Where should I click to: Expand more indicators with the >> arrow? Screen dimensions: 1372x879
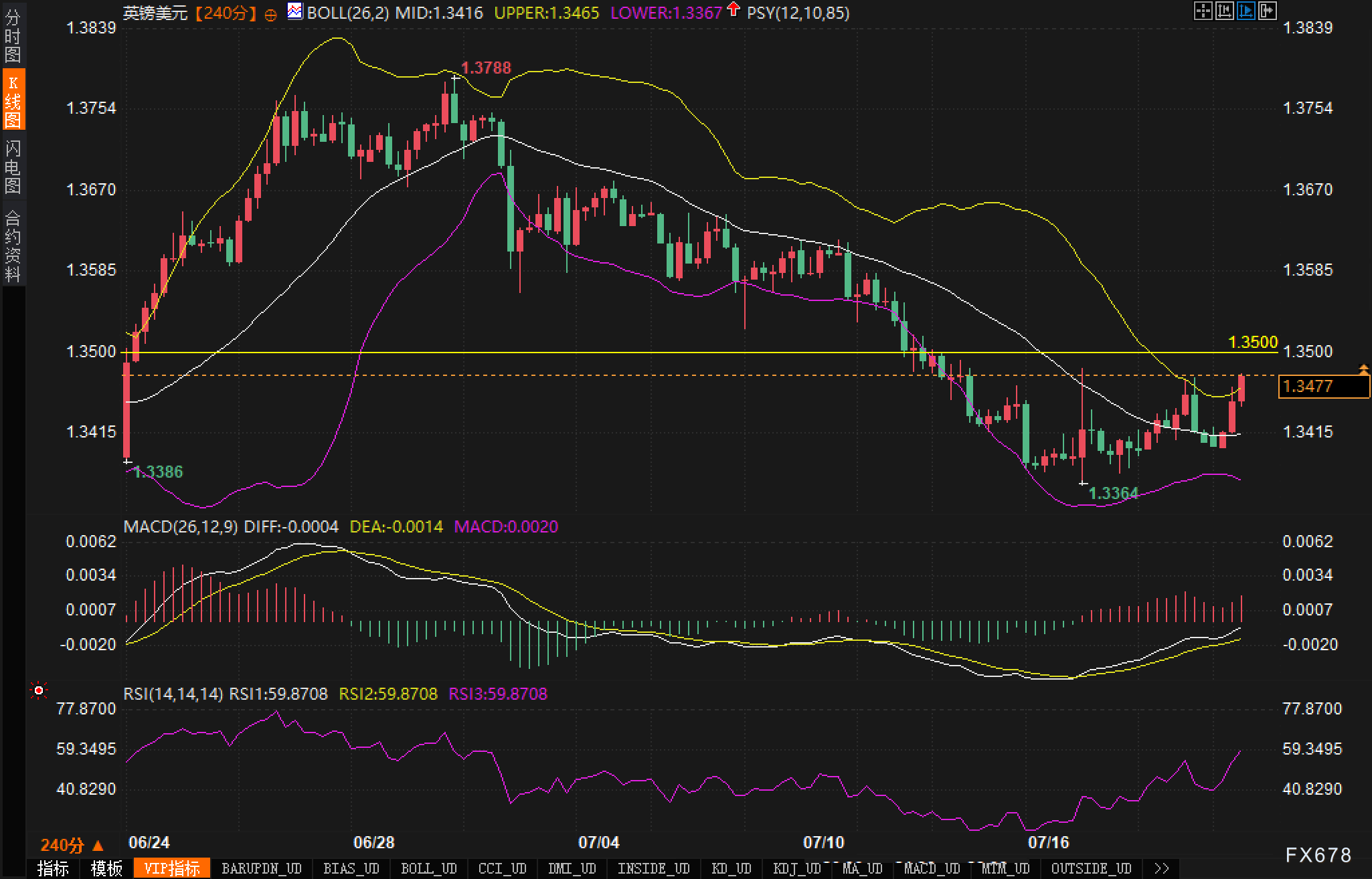(1162, 868)
